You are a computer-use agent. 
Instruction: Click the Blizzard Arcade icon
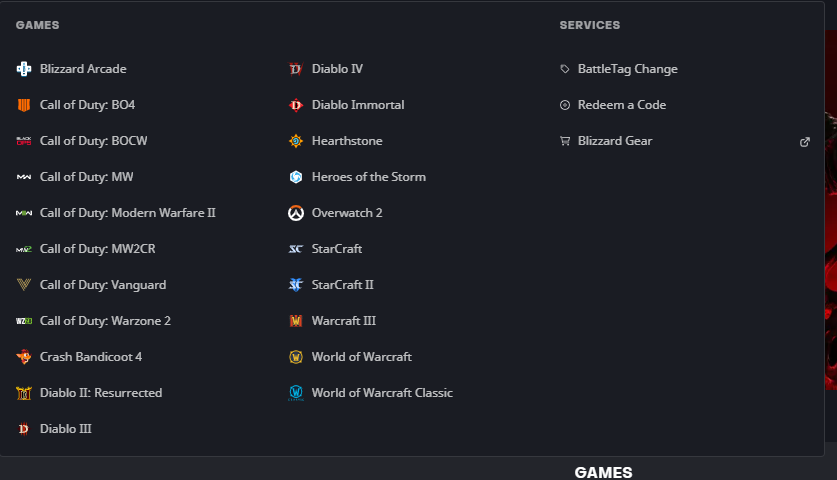24,69
